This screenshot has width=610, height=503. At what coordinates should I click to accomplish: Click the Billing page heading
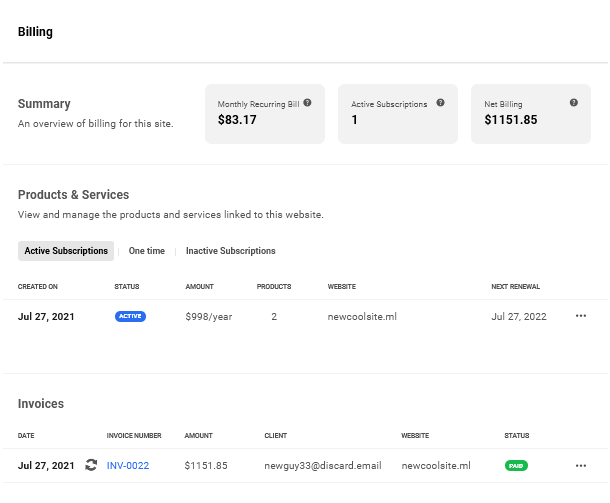point(35,32)
